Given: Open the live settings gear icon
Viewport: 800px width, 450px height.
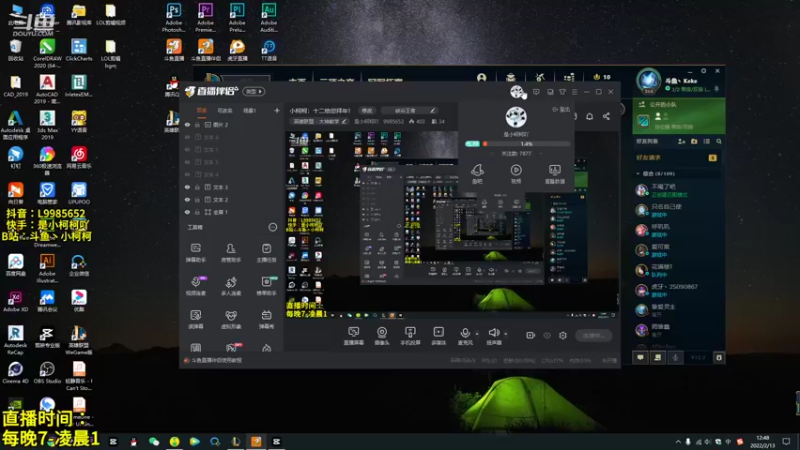Looking at the screenshot, I should [563, 335].
